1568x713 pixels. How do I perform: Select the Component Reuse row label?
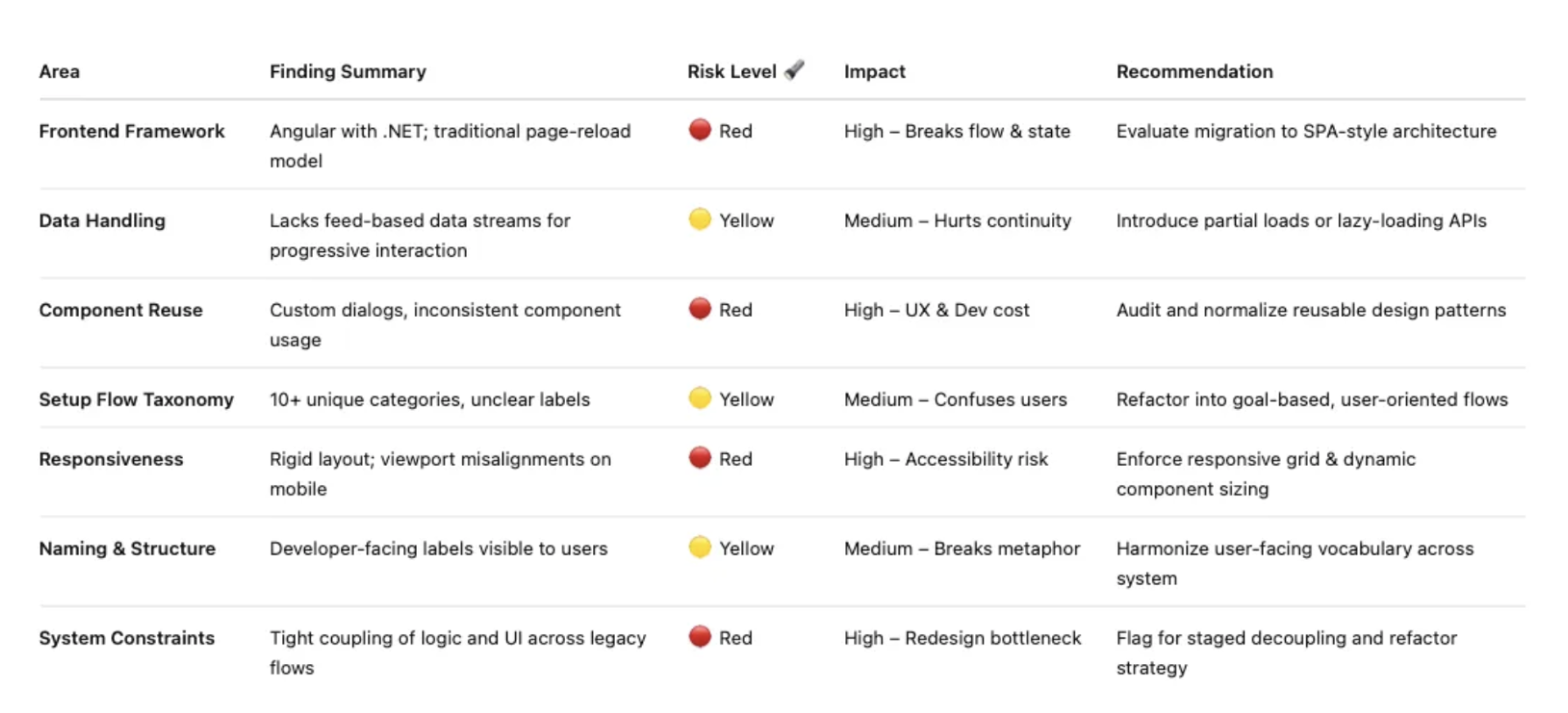(x=121, y=310)
